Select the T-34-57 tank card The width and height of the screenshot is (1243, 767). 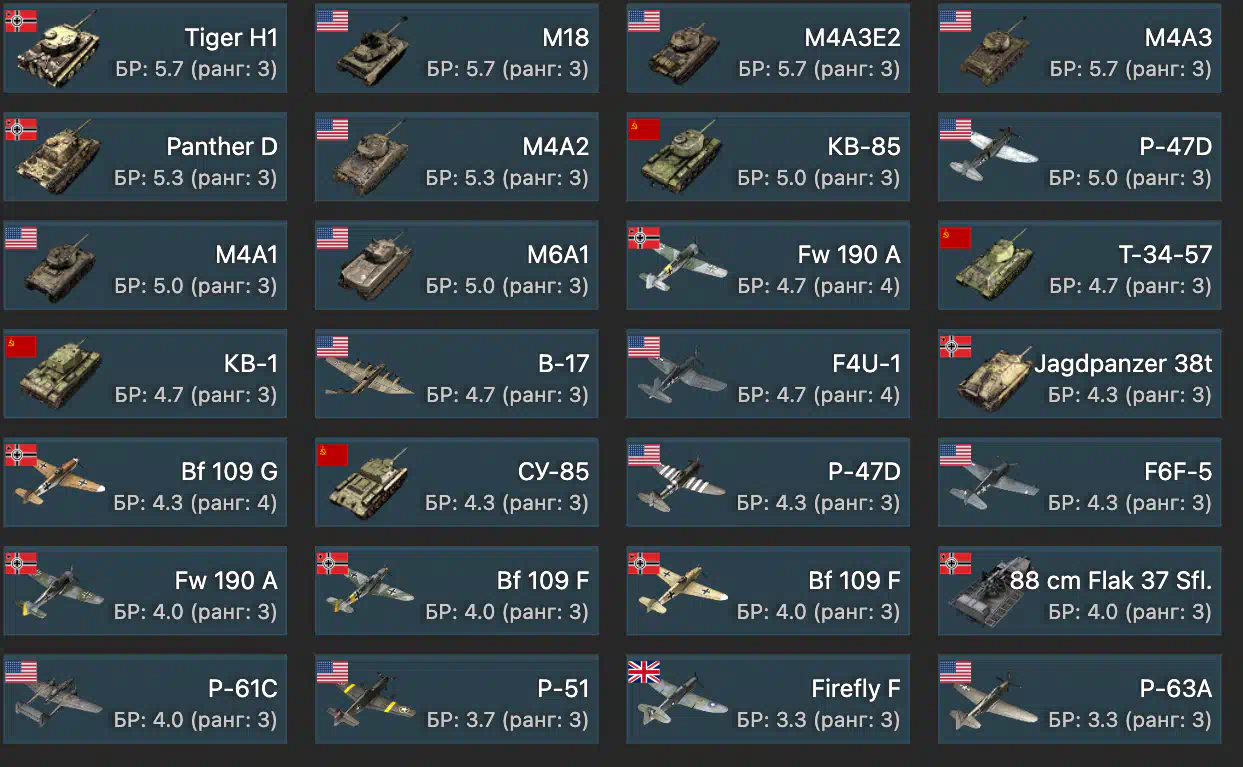(x=1079, y=265)
